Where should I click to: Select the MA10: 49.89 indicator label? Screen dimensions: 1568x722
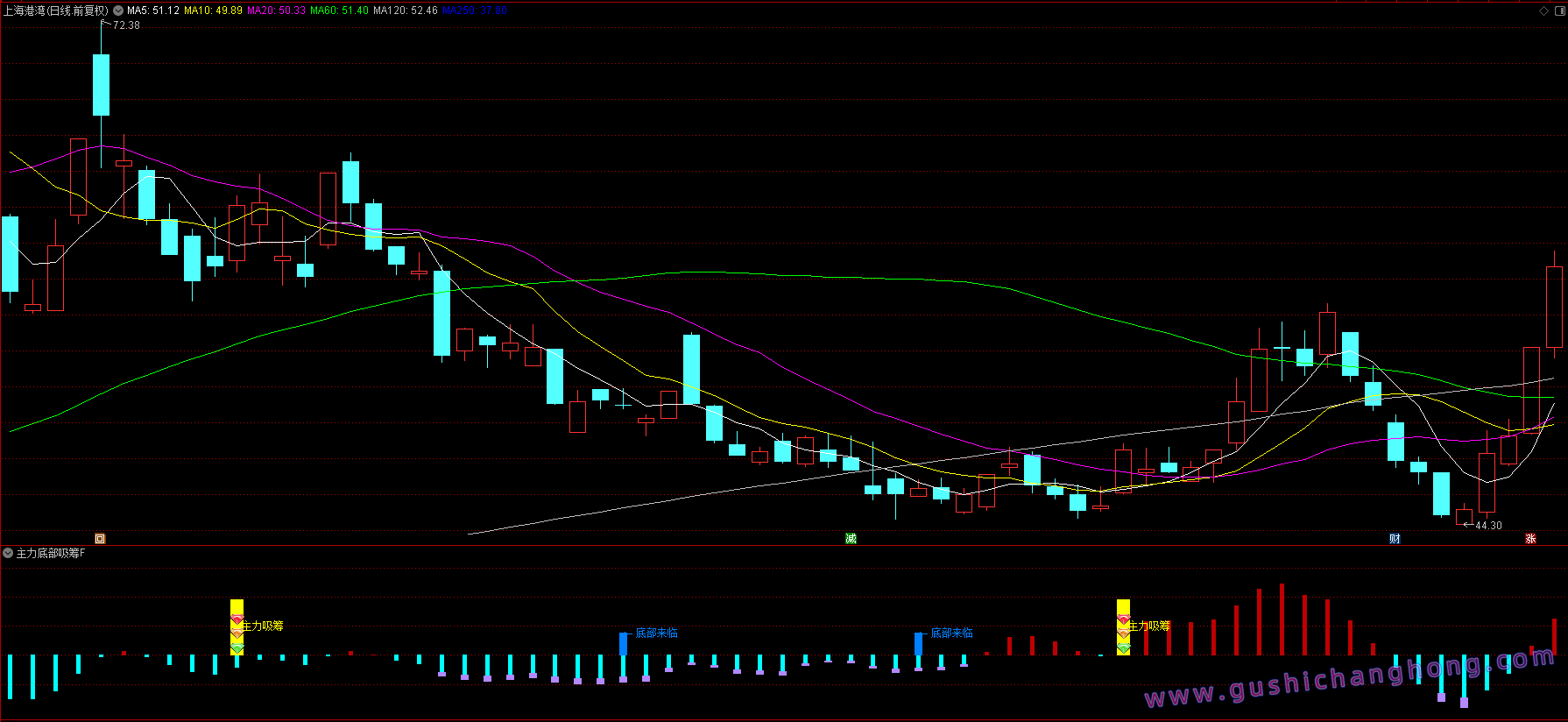point(213,11)
